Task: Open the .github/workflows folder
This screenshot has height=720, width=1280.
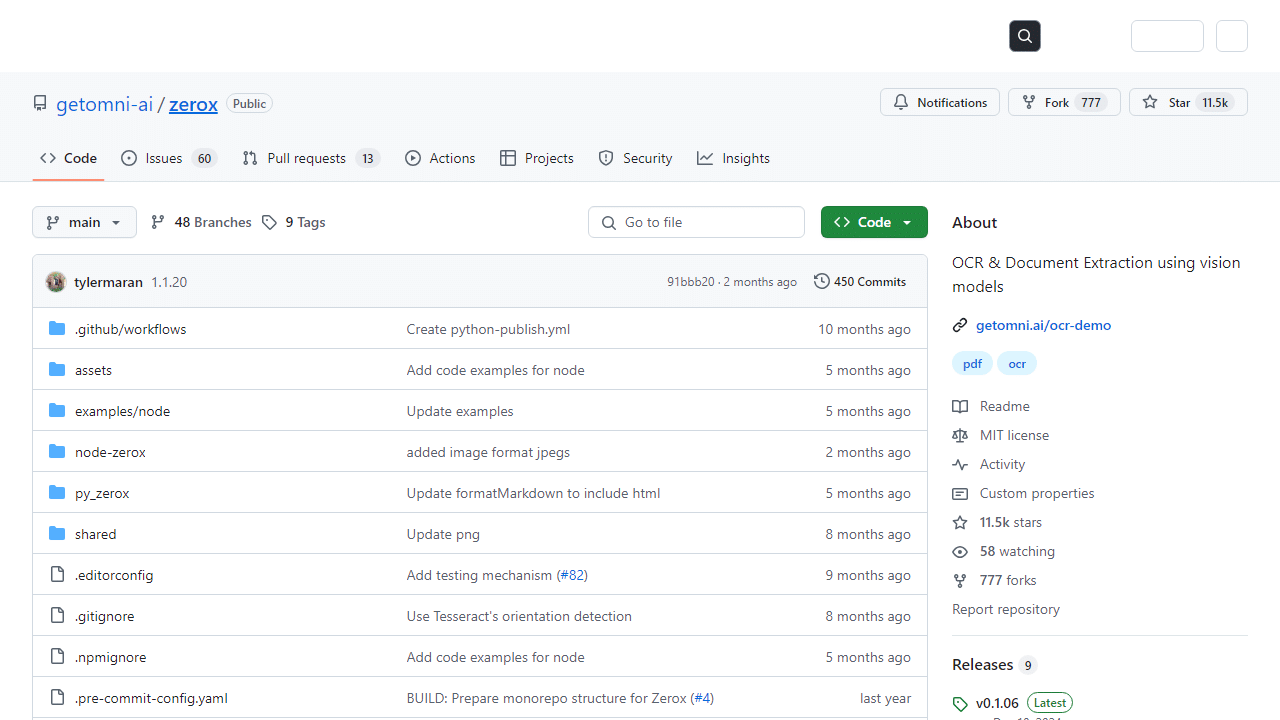Action: [130, 329]
